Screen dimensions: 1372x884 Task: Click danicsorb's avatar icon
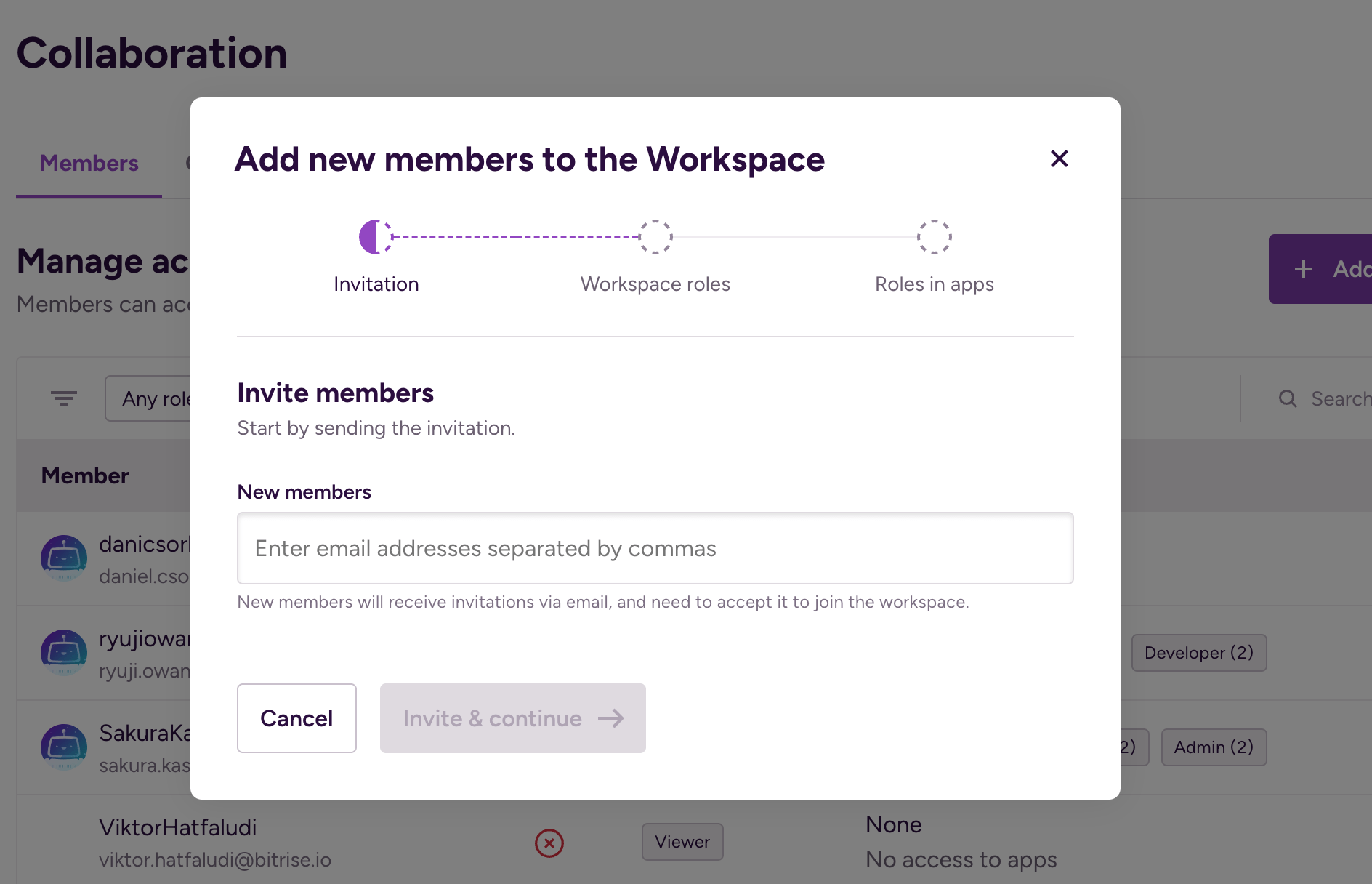64,558
